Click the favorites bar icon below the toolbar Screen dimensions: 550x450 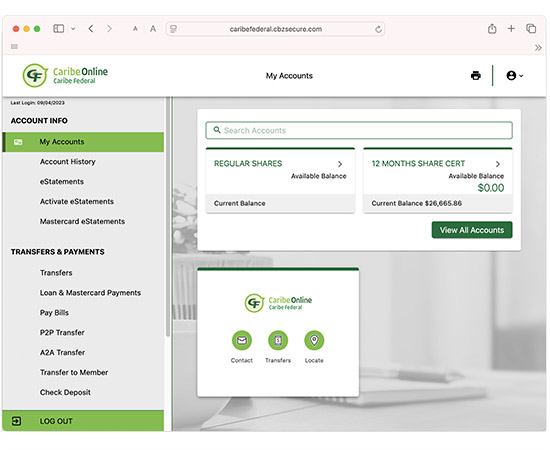coord(14,47)
